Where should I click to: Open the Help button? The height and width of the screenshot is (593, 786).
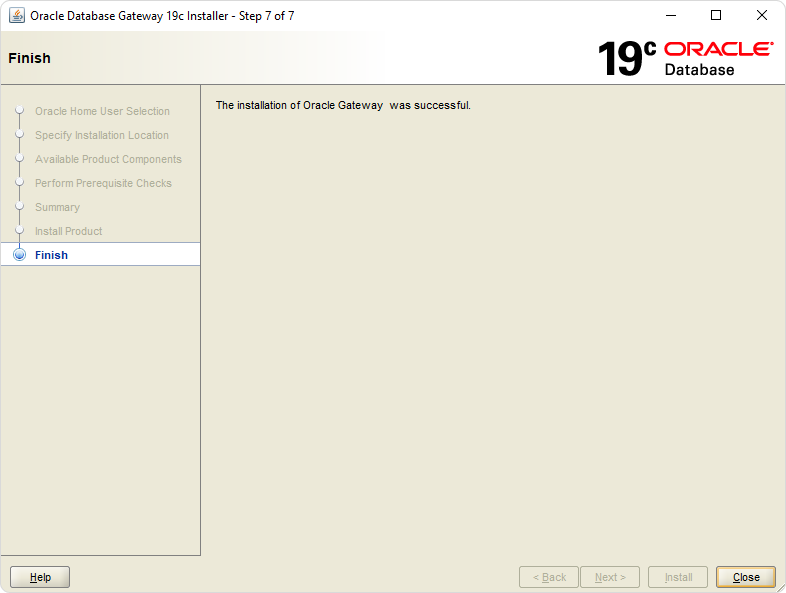coord(40,577)
